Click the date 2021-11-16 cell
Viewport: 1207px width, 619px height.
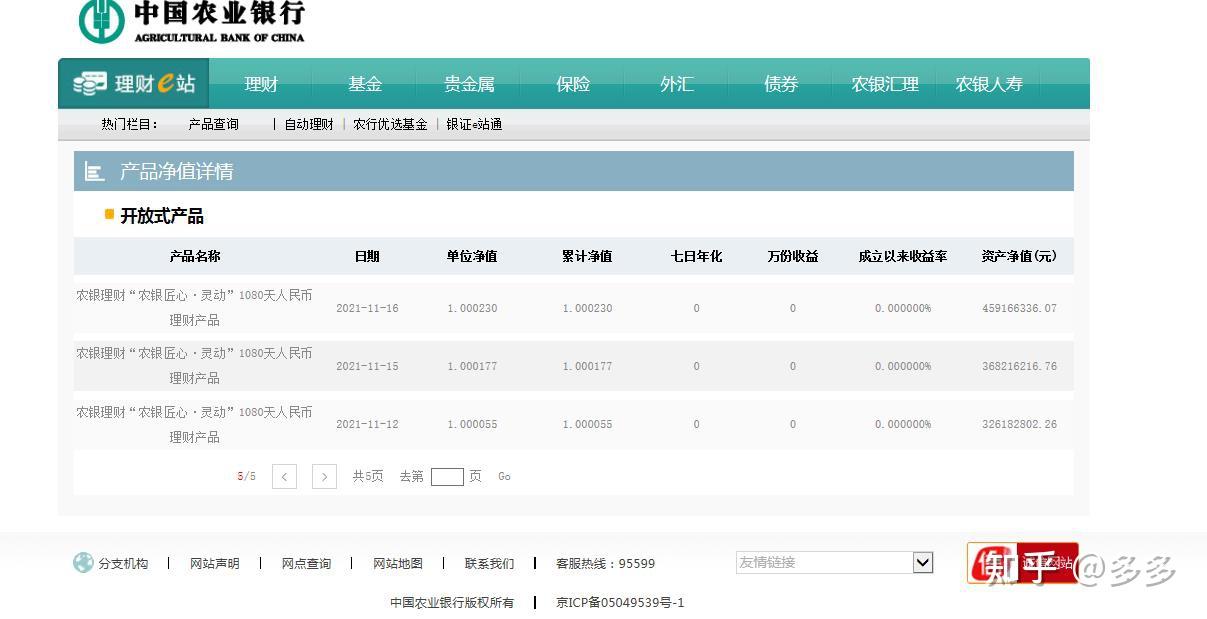(x=367, y=308)
